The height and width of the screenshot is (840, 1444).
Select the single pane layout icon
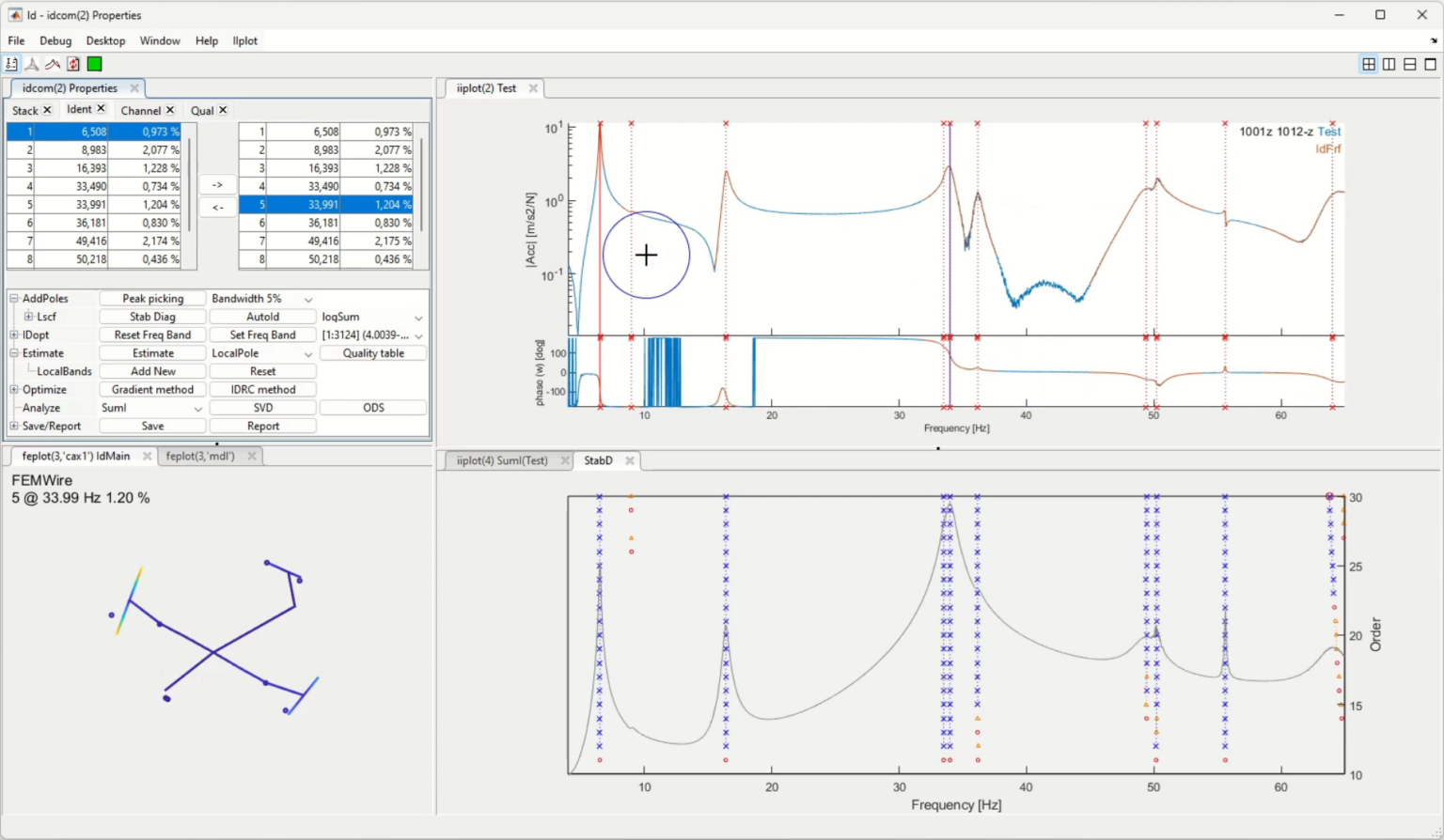[1431, 64]
